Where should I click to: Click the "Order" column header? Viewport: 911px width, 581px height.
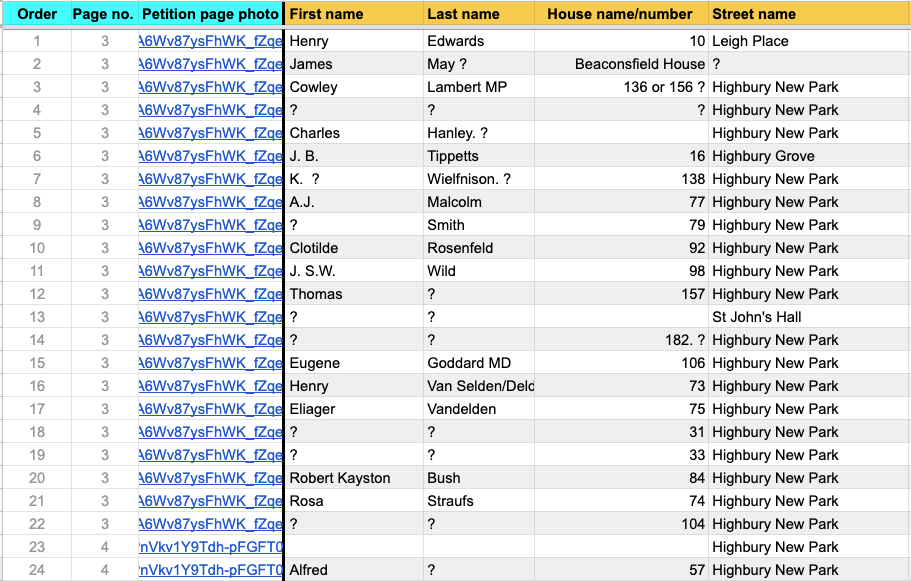pyautogui.click(x=37, y=14)
